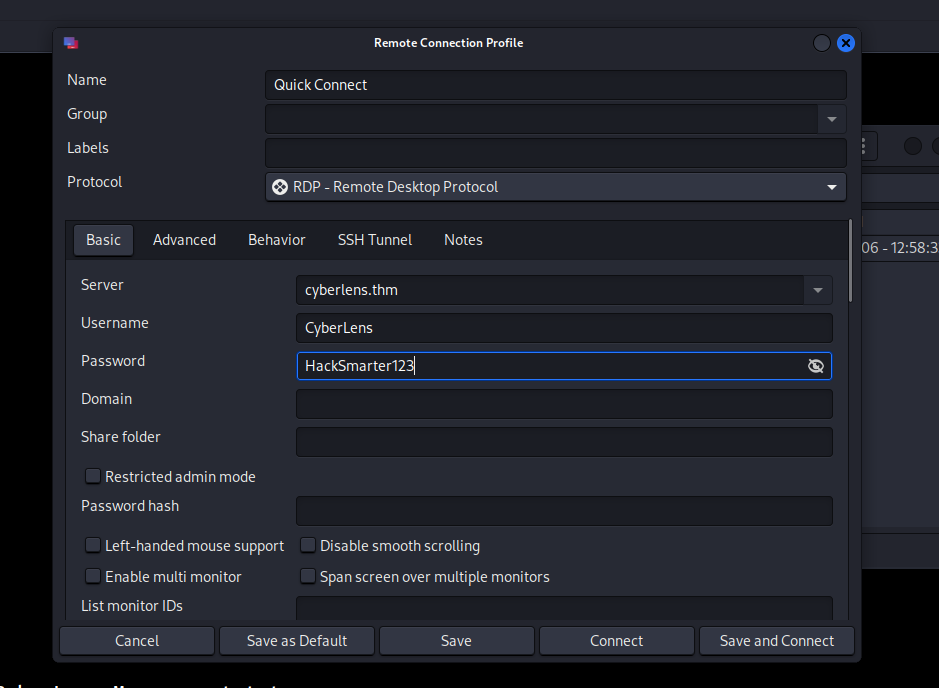Click the Save as Default button
939x688 pixels.
pos(297,641)
